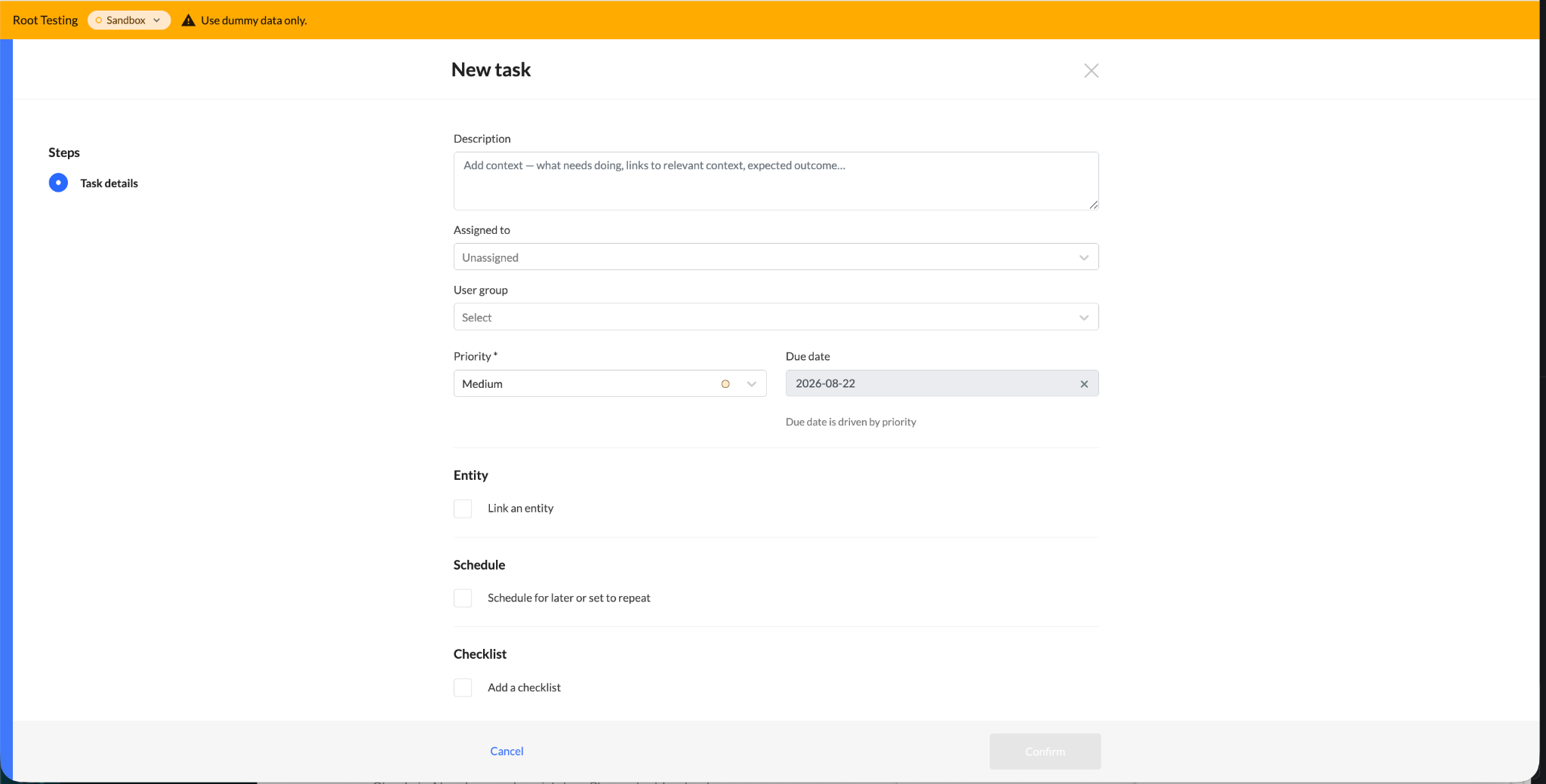Tick the Add a checklist checkbox
1546x784 pixels.
click(463, 687)
